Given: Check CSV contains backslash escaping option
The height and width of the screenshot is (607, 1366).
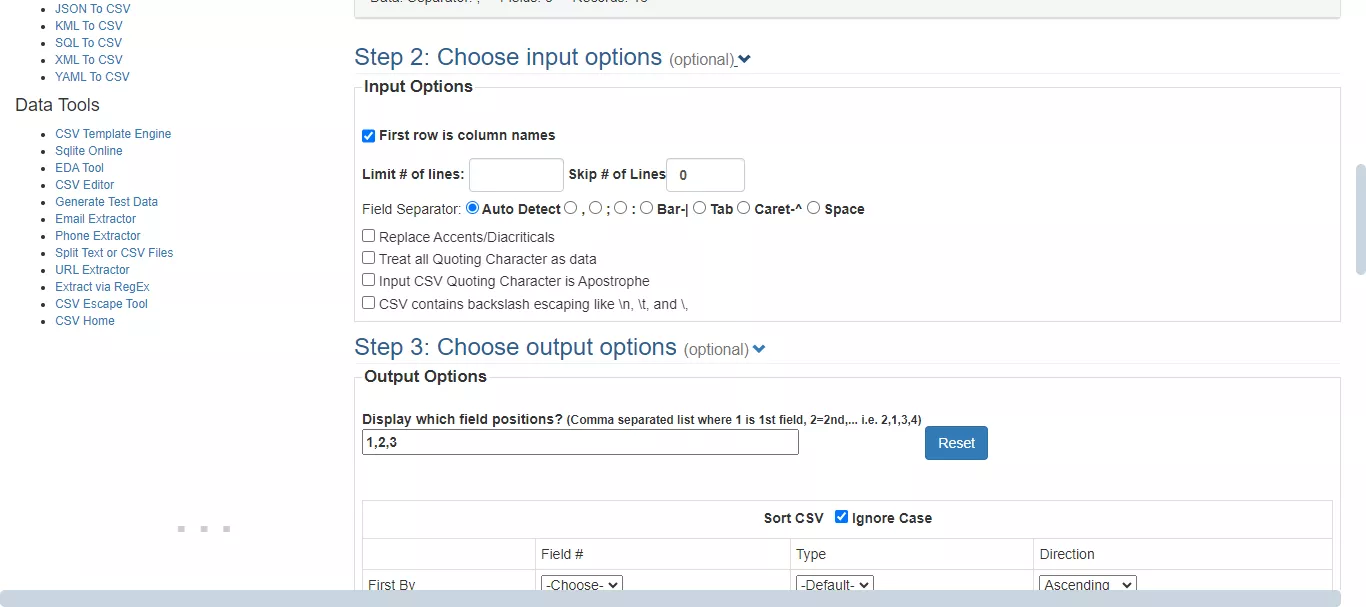Looking at the screenshot, I should [x=368, y=302].
